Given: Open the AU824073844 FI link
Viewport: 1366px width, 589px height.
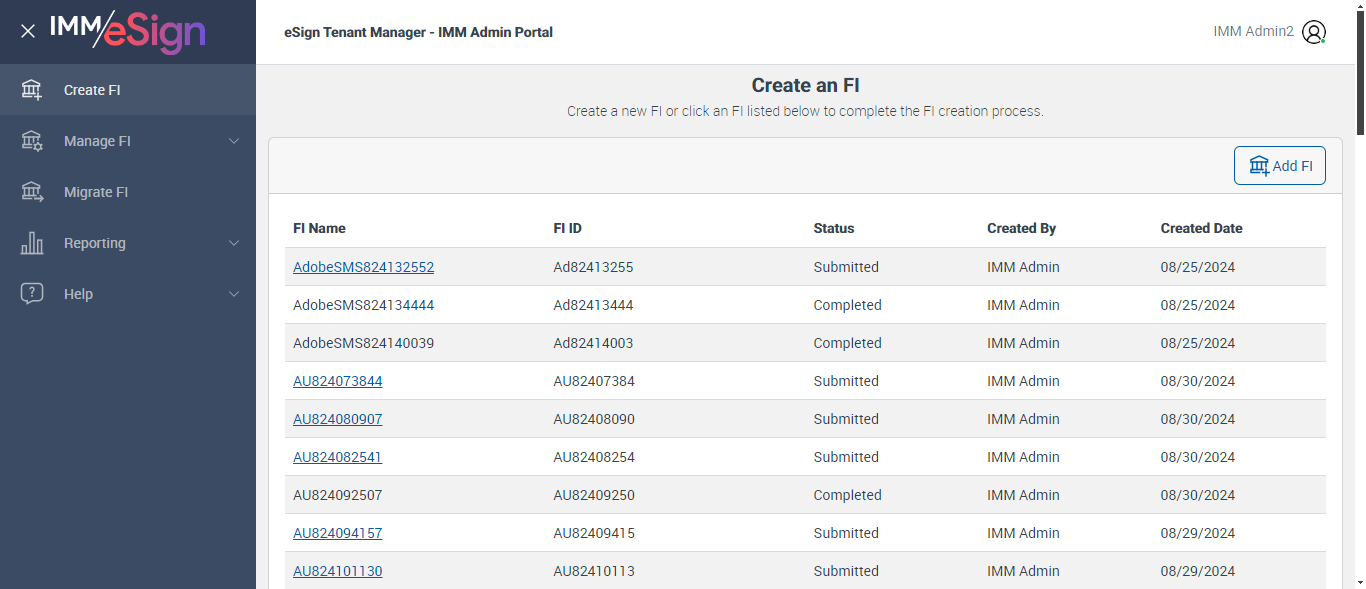Looking at the screenshot, I should click(337, 381).
